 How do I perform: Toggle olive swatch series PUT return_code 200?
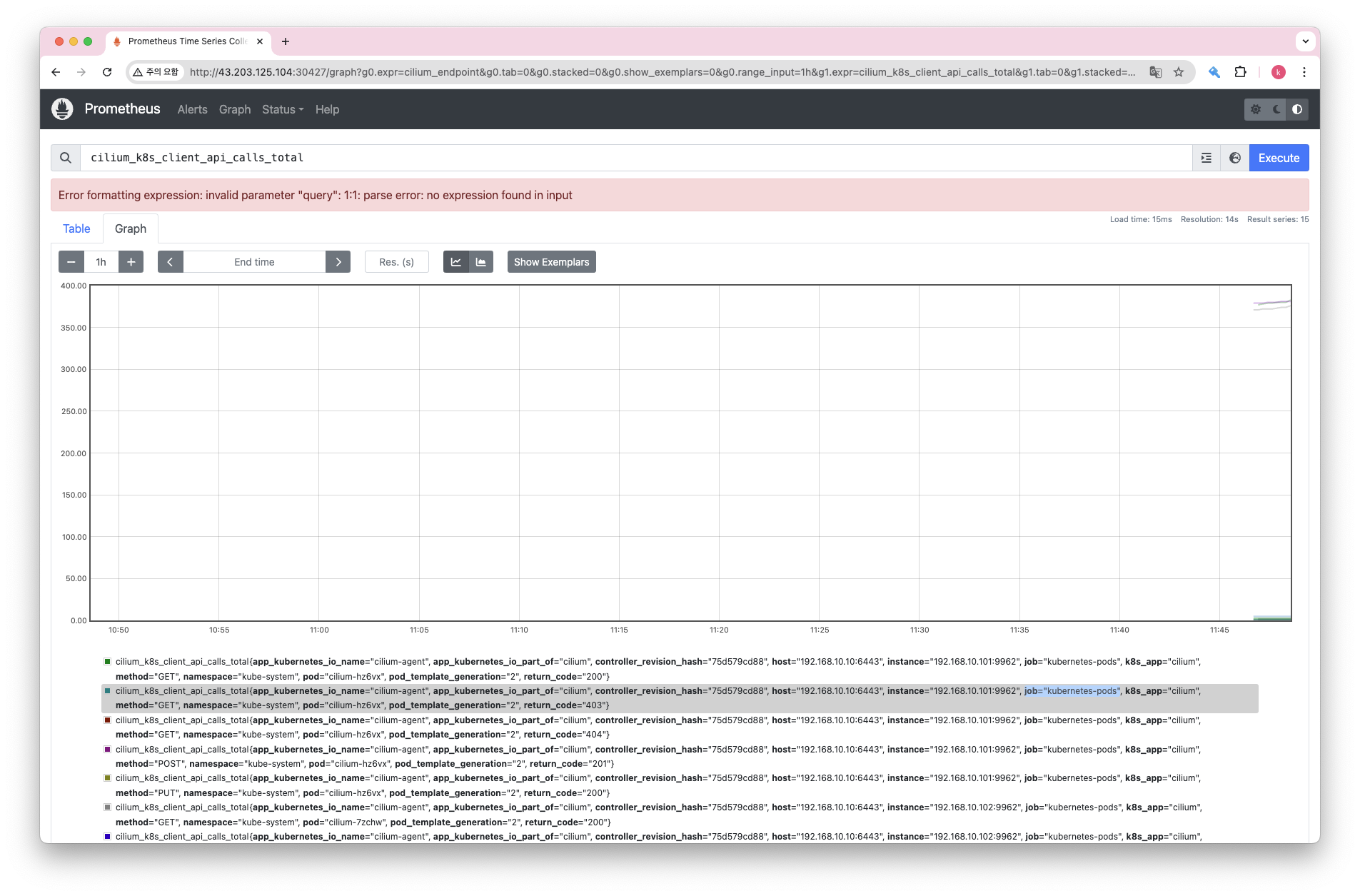pos(108,778)
